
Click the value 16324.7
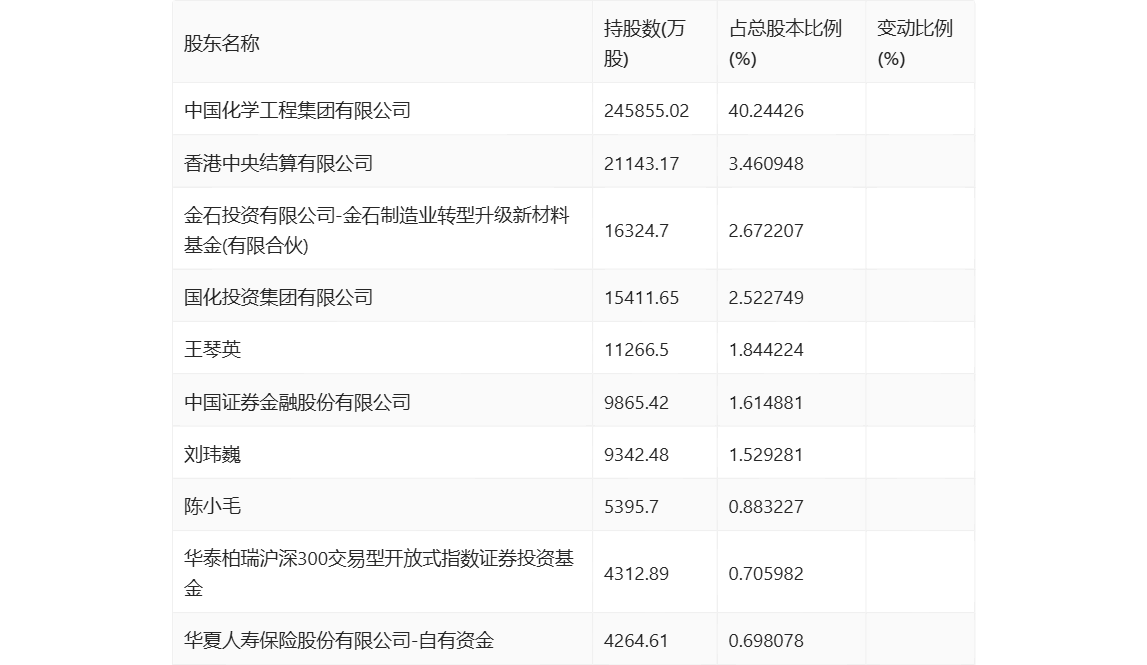[x=636, y=230]
